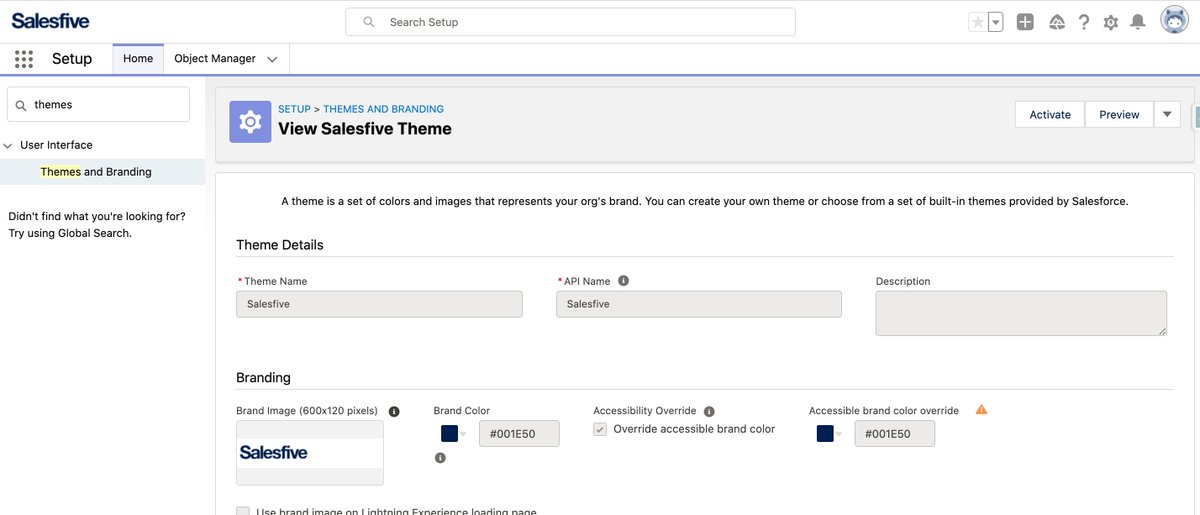Click the Salesfive brand image thumbnail
1200x515 pixels.
[310, 453]
